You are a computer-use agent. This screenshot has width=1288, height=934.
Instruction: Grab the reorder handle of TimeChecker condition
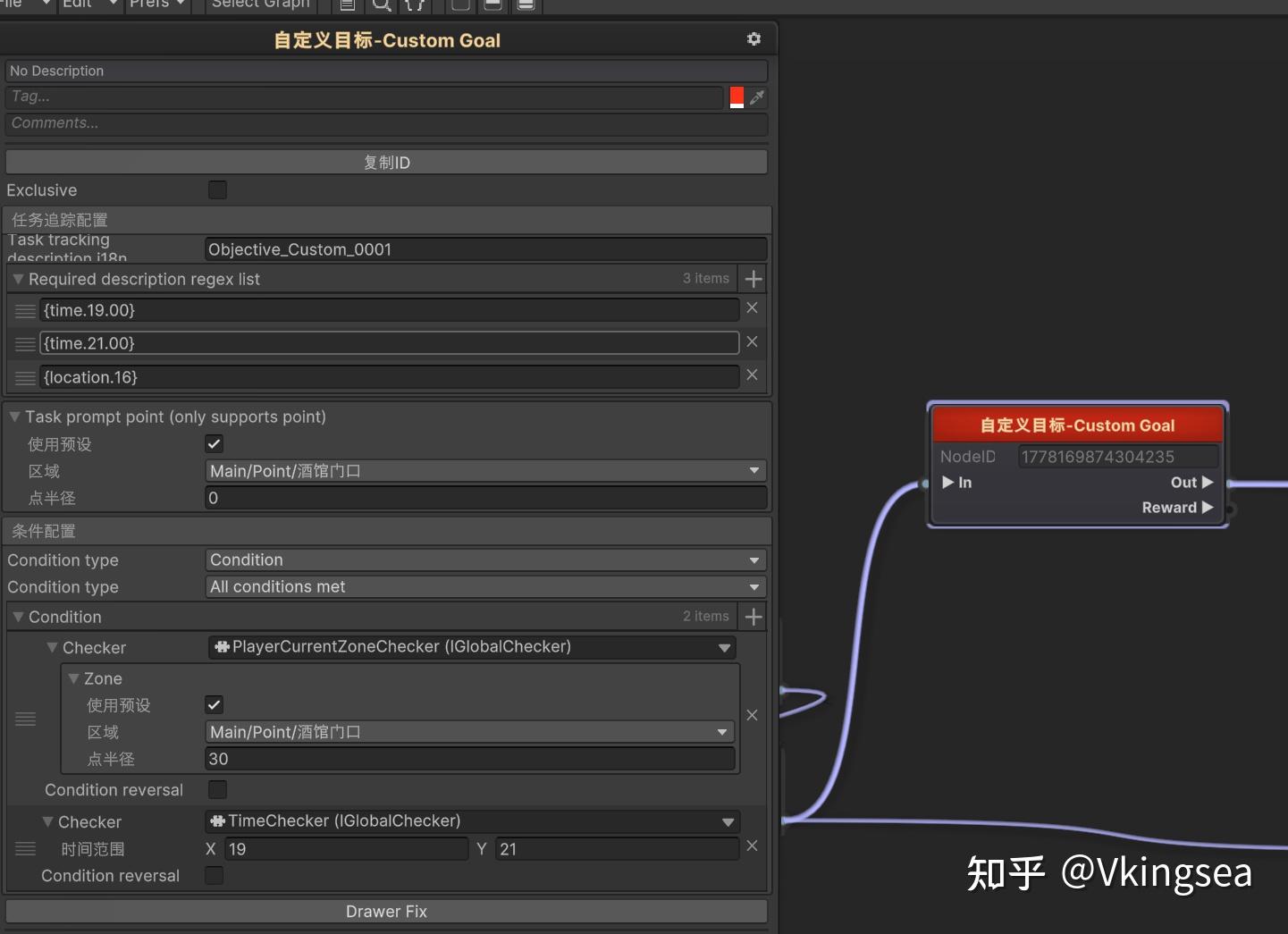(25, 849)
